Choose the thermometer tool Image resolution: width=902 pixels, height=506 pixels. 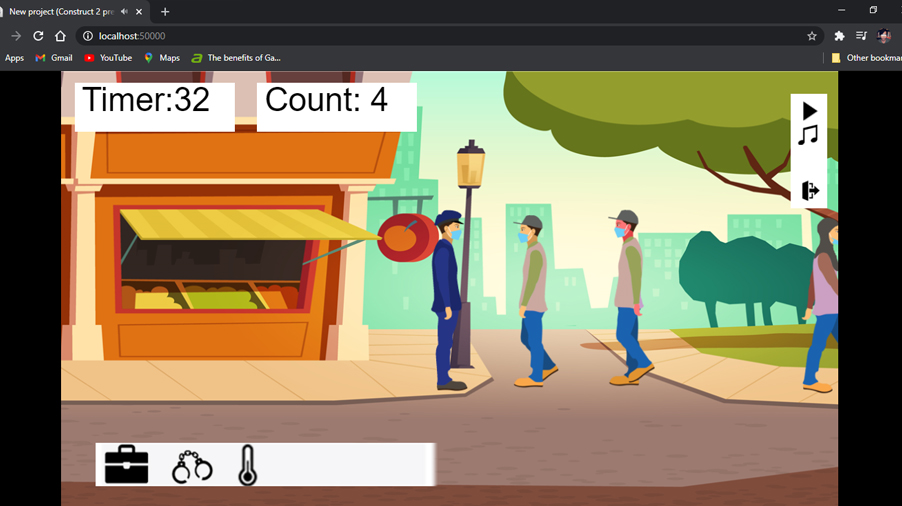247,466
